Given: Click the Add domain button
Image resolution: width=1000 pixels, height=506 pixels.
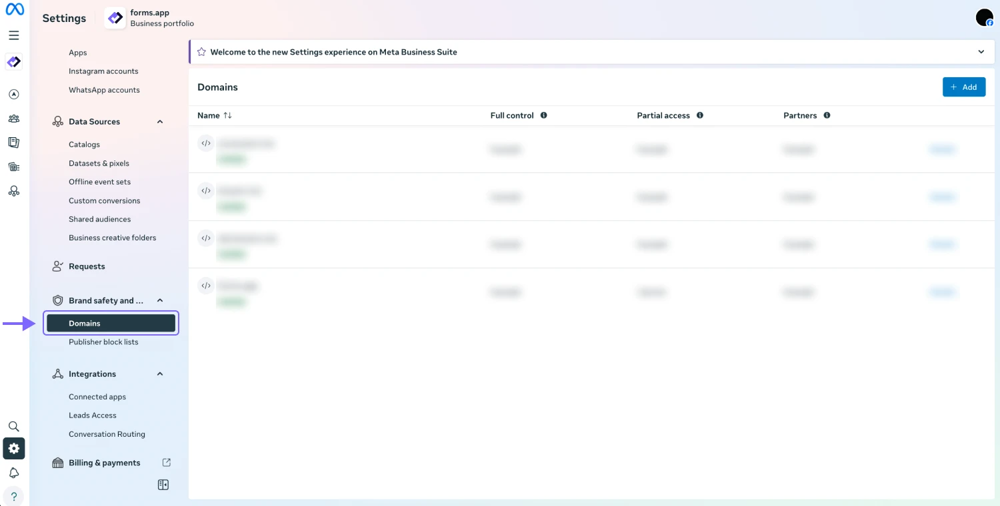Looking at the screenshot, I should coord(964,87).
